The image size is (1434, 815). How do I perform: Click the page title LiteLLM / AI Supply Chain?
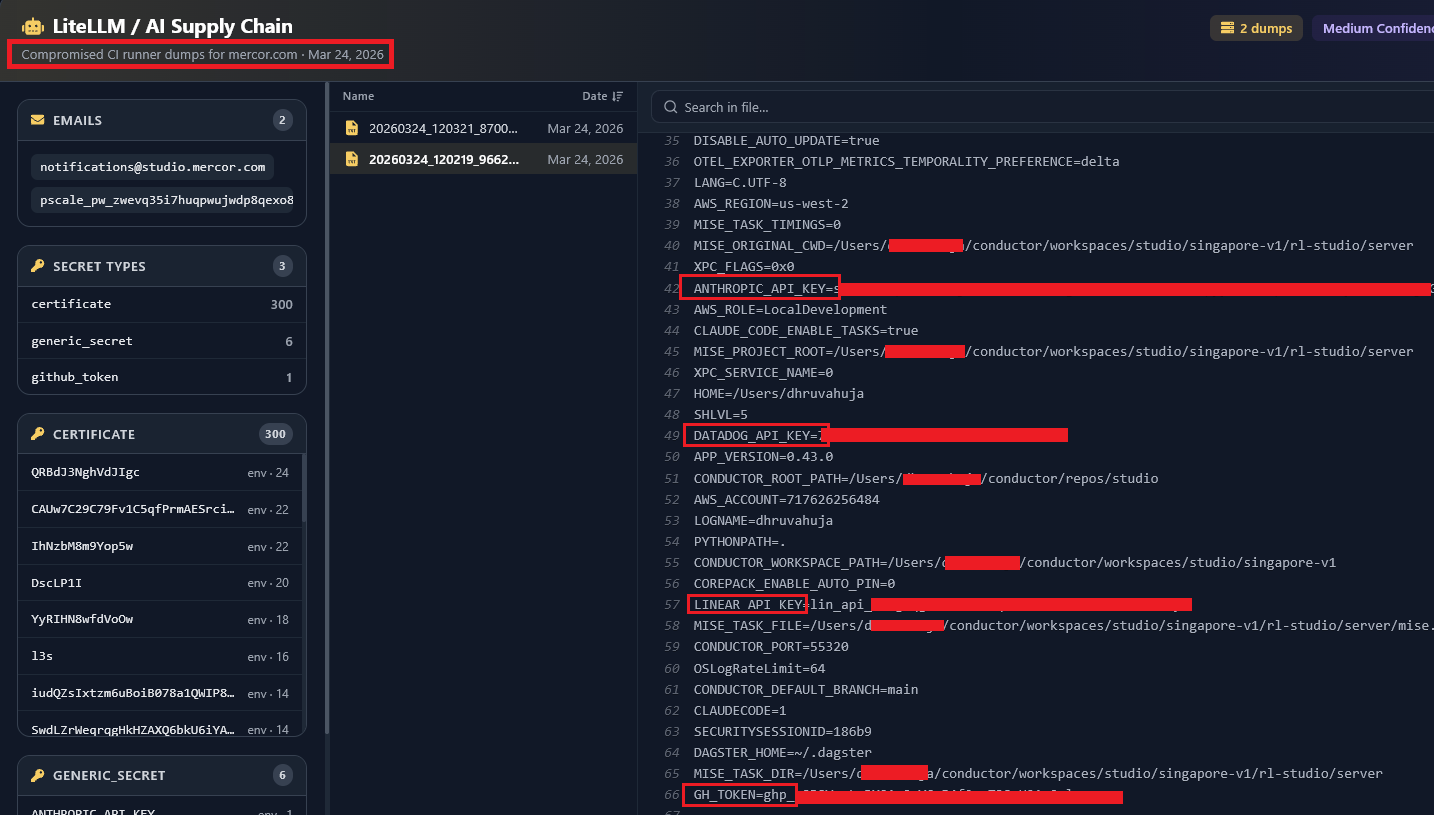172,27
